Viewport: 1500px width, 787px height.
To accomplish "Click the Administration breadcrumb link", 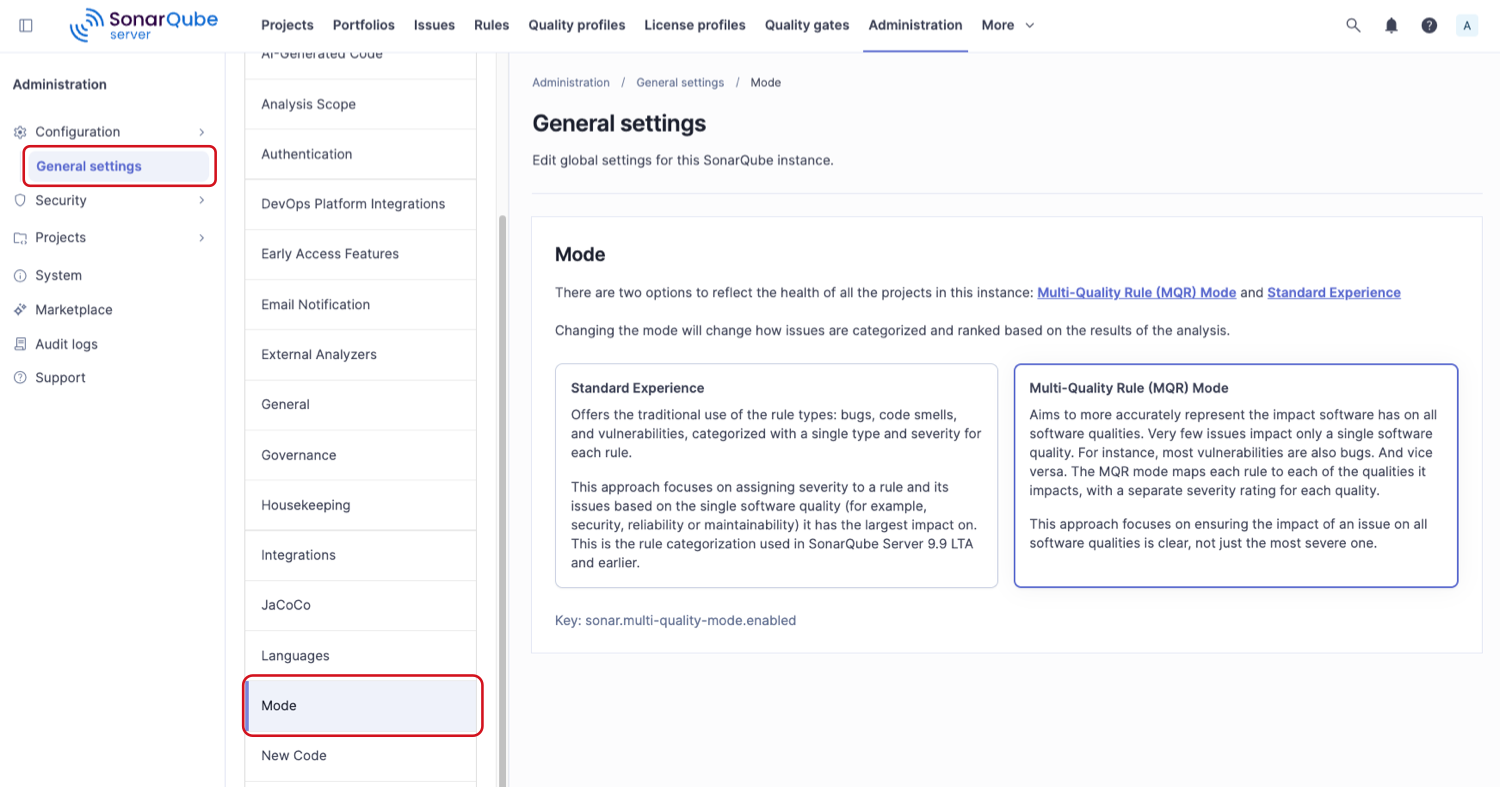I will pyautogui.click(x=571, y=83).
